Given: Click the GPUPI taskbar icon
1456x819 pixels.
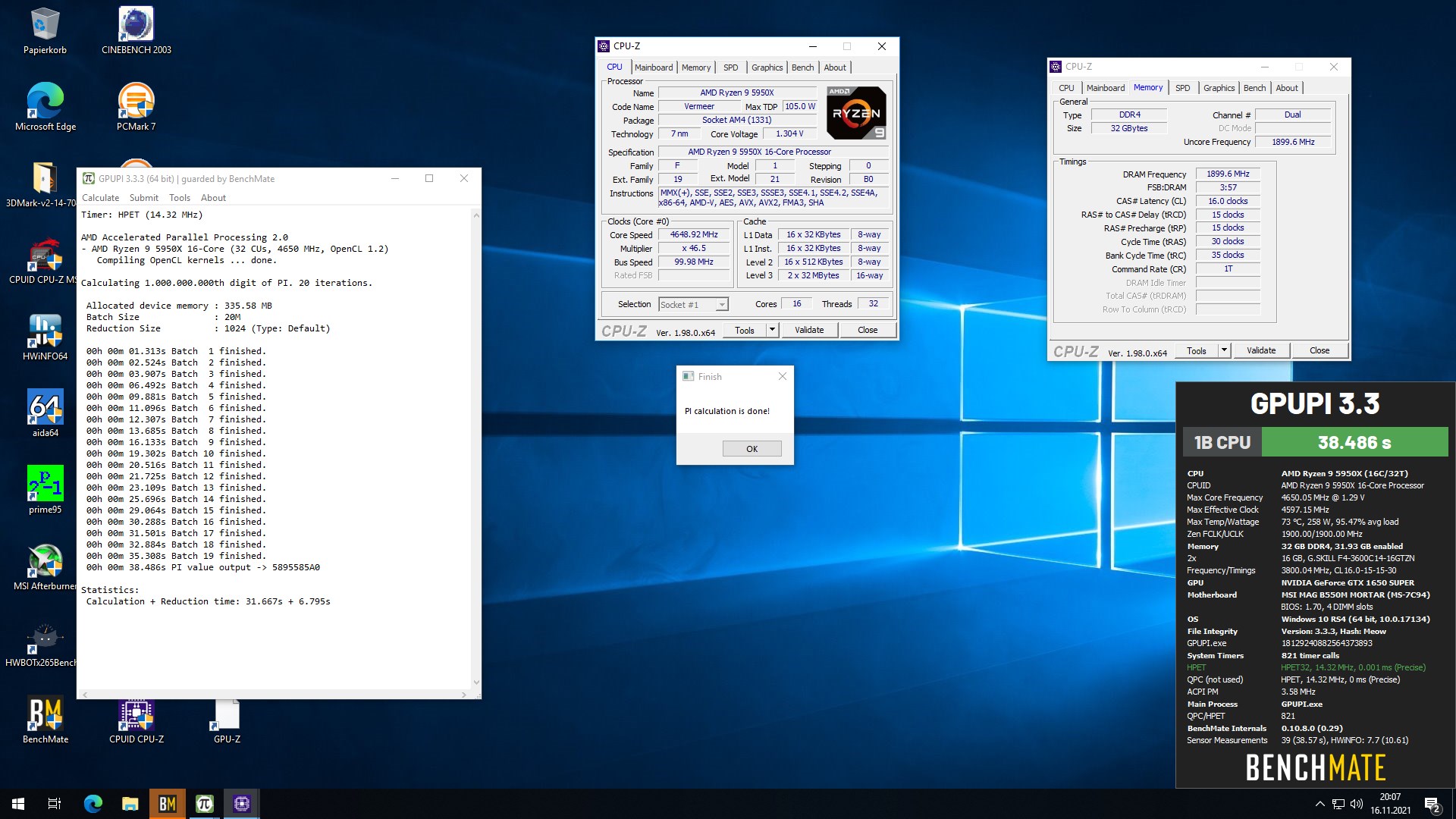Looking at the screenshot, I should pyautogui.click(x=204, y=804).
